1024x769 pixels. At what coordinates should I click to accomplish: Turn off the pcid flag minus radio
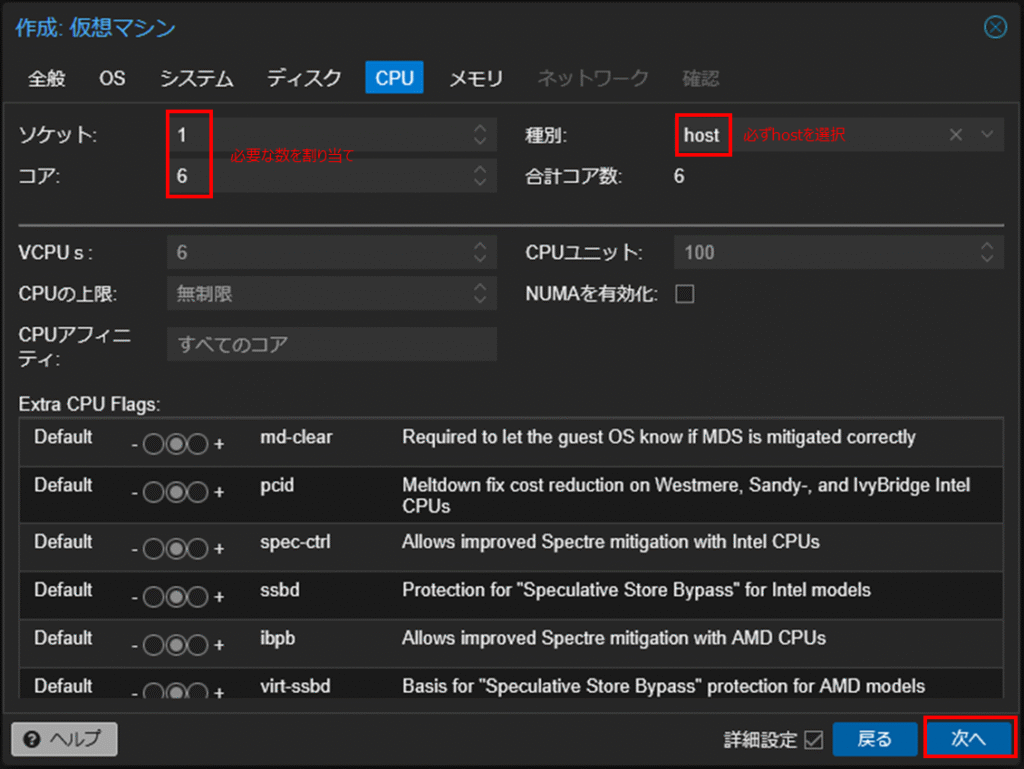tap(153, 492)
